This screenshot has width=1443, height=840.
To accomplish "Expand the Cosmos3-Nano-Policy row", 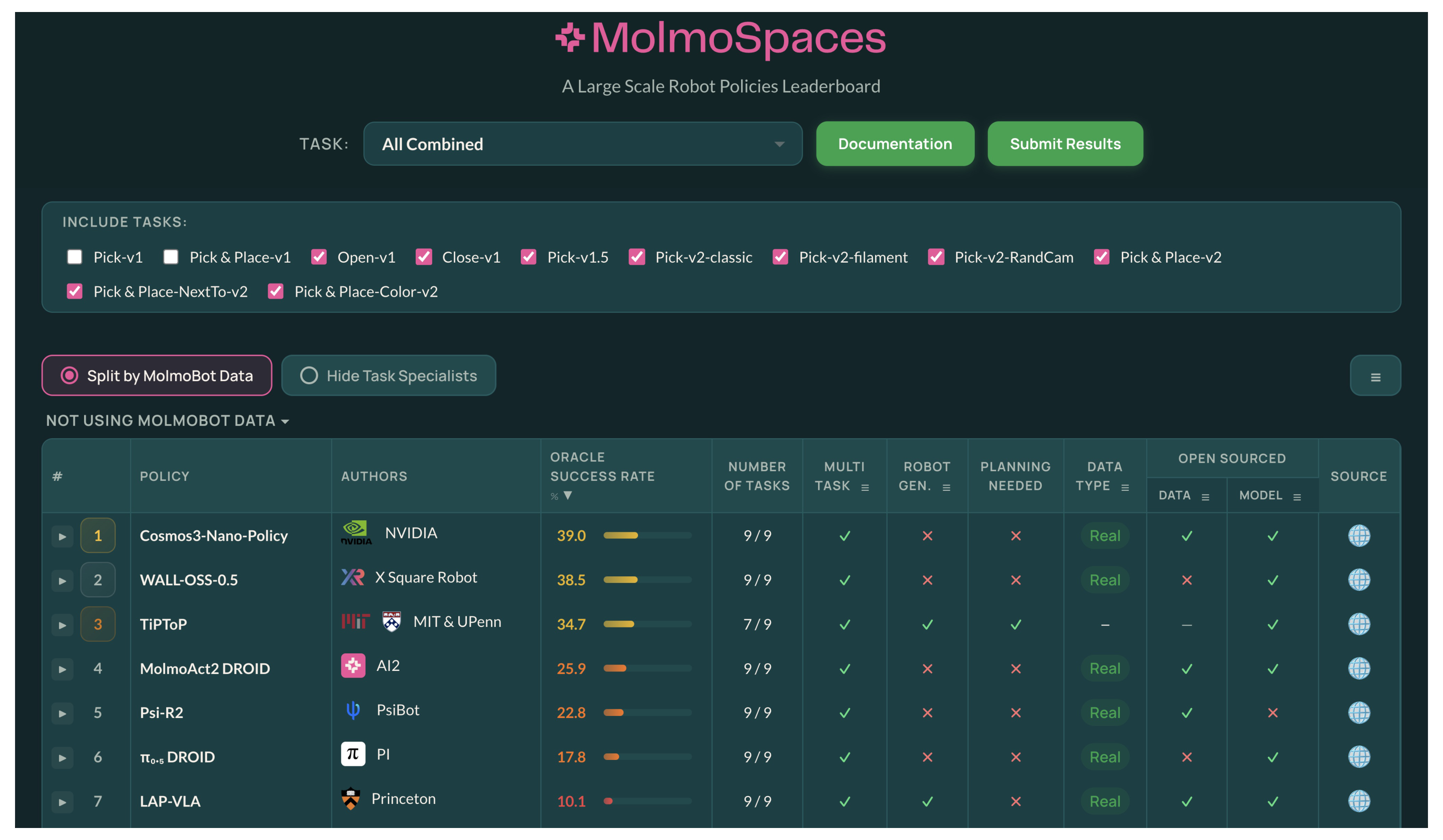I will click(63, 536).
